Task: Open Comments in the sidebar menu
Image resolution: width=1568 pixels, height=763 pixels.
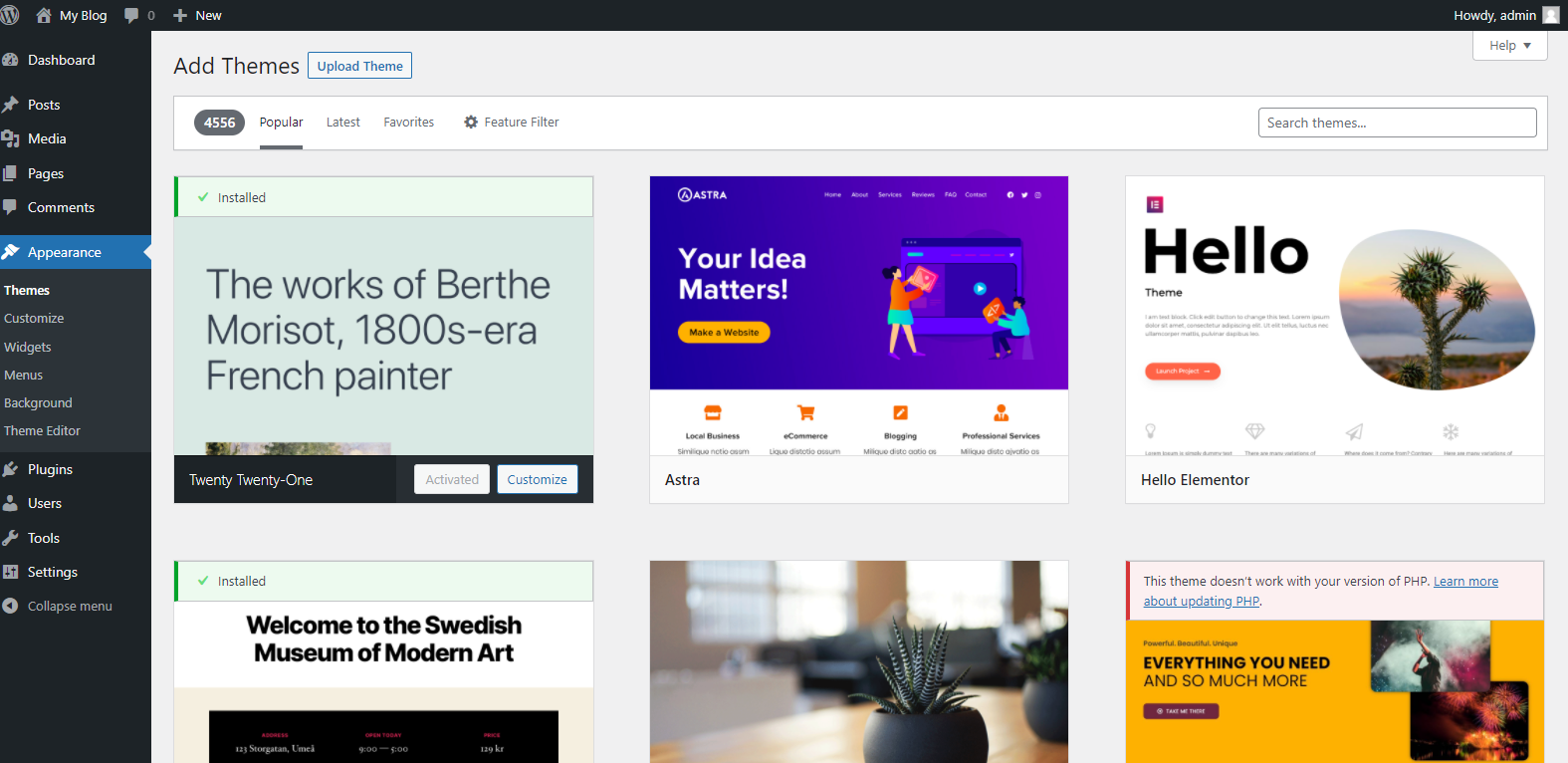Action: [x=61, y=207]
